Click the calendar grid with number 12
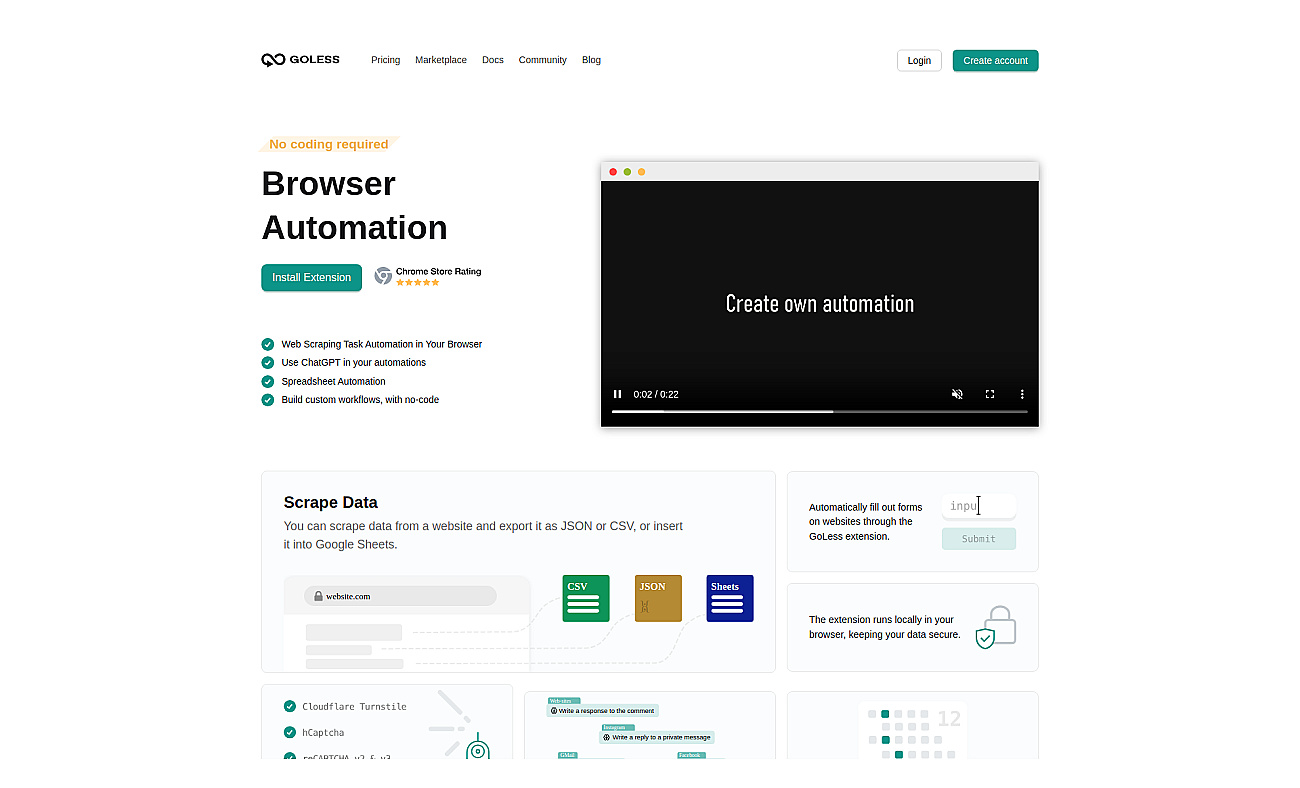Image resolution: width=1300 pixels, height=788 pixels. coord(913,730)
